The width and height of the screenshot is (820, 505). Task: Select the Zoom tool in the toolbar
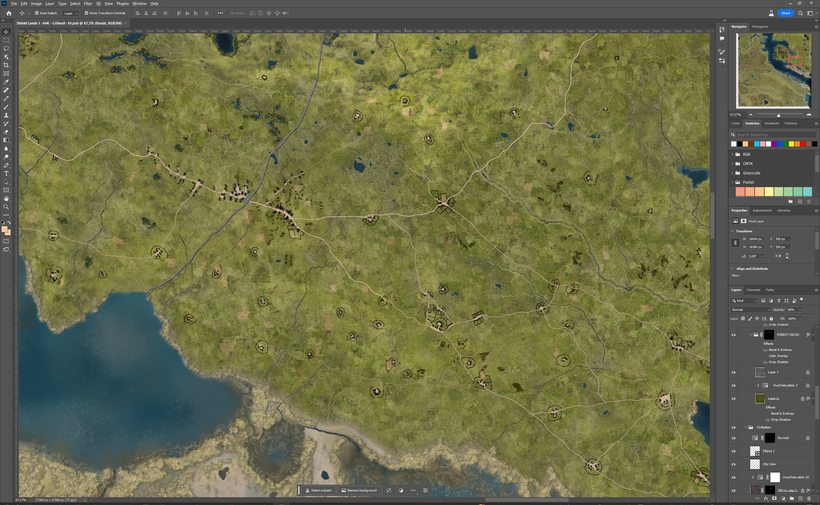pos(6,207)
